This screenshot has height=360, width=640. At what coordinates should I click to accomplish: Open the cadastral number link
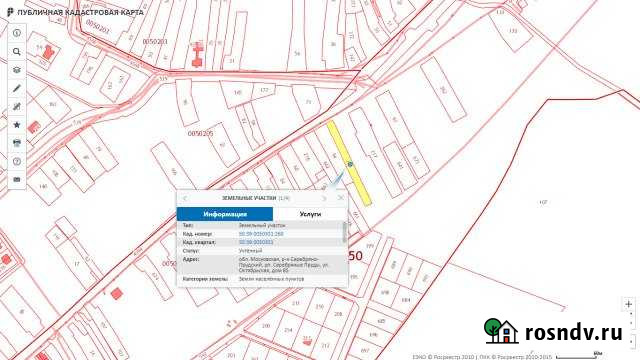tap(261, 234)
